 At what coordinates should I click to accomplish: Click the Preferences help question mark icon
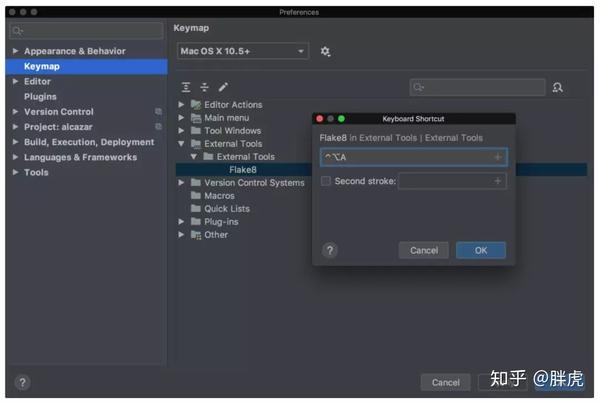tap(22, 383)
